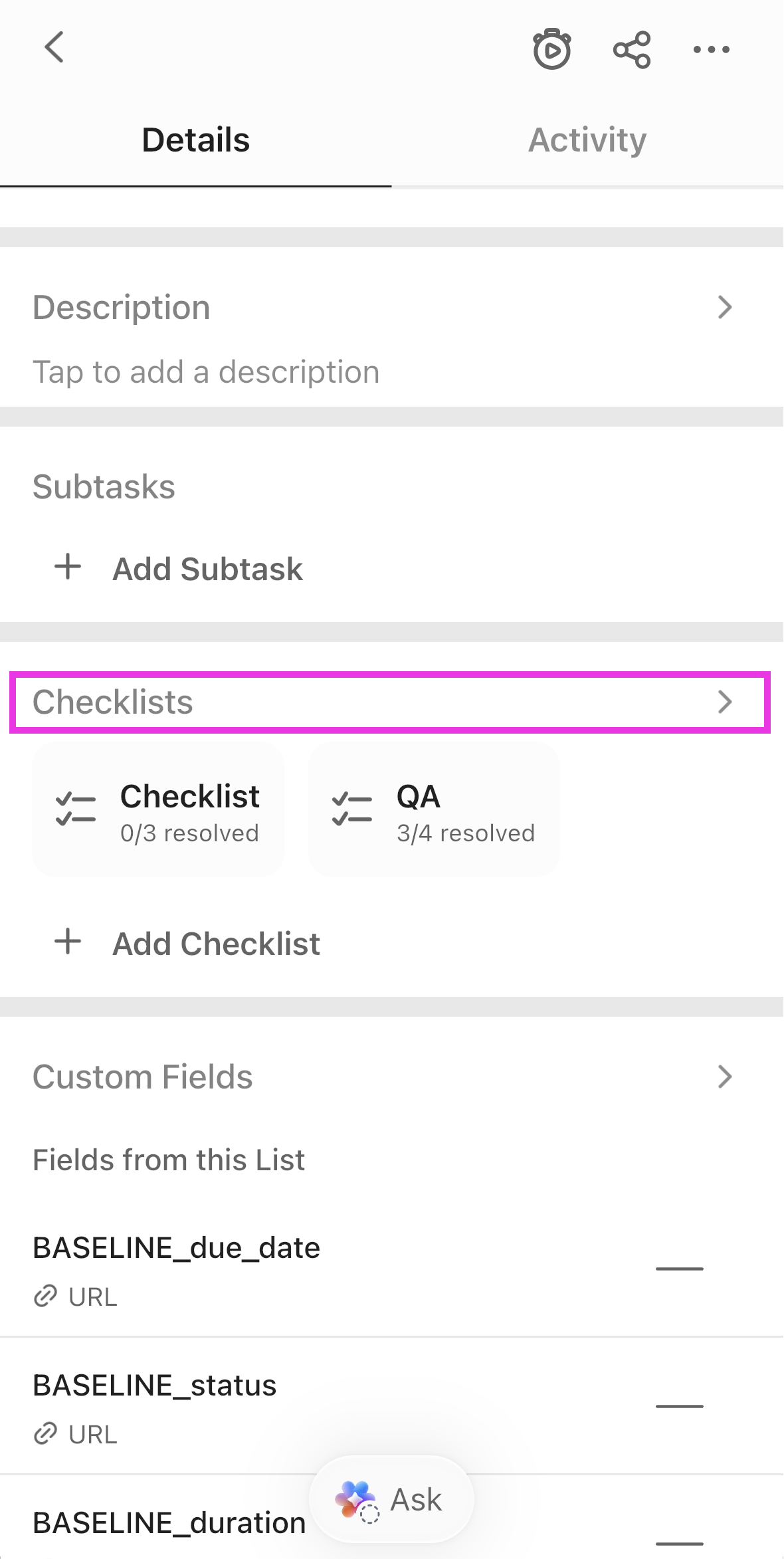Open the time tracking stopwatch icon
Screen dimensions: 784x1559
[551, 49]
